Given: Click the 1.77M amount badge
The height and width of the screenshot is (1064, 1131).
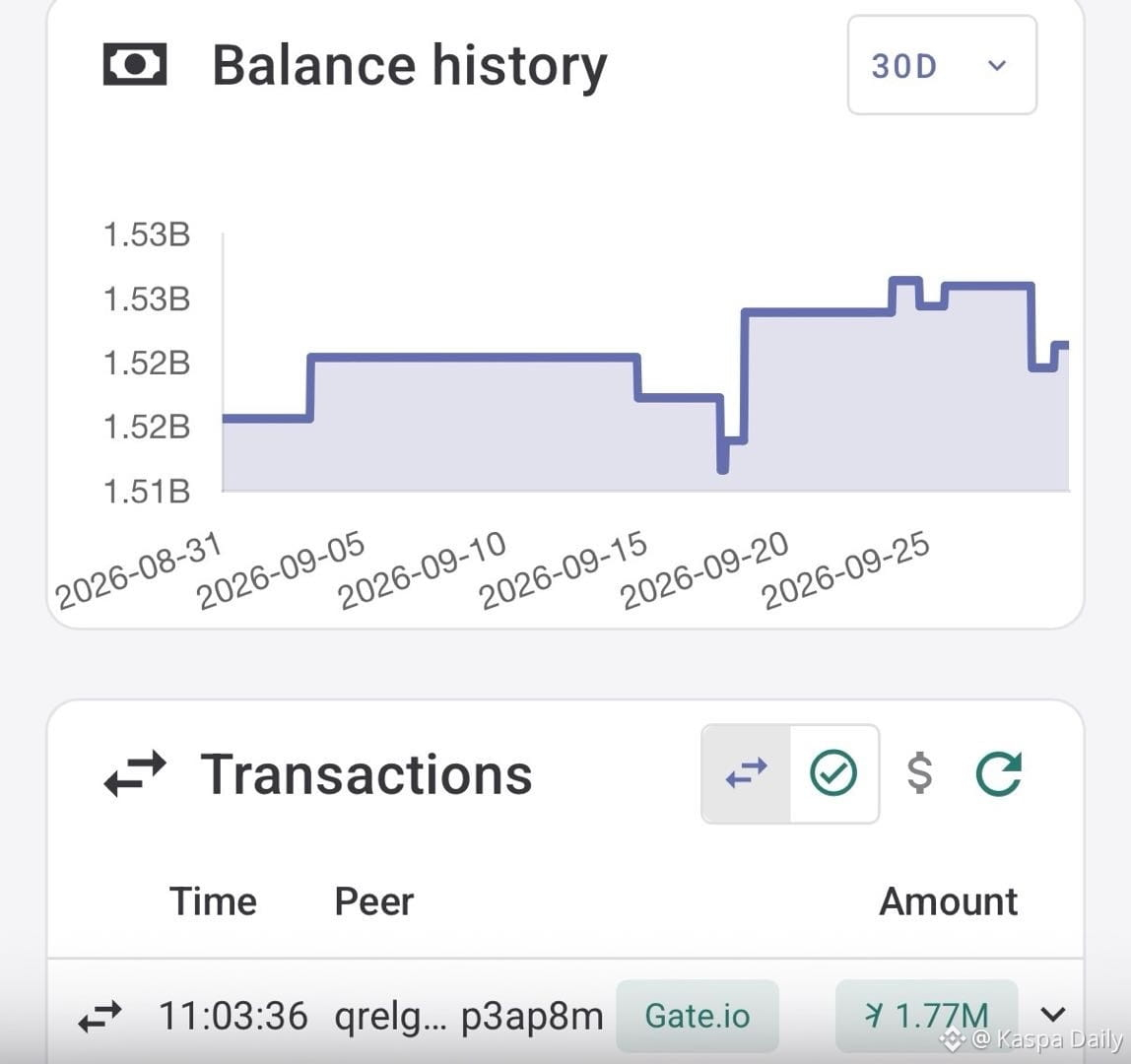Looking at the screenshot, I should tap(927, 1016).
